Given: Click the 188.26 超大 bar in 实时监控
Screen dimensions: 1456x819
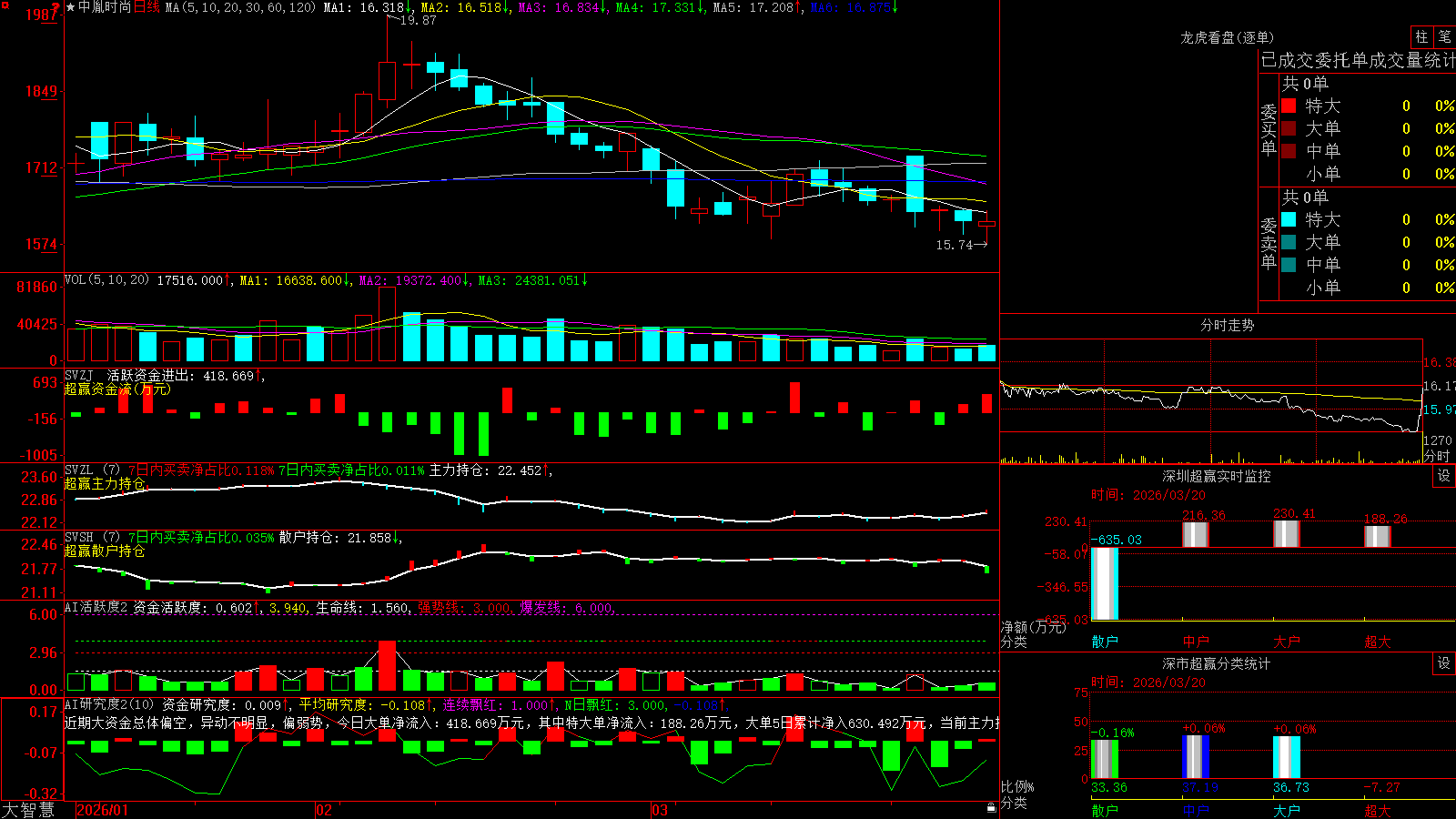Looking at the screenshot, I should point(1378,536).
